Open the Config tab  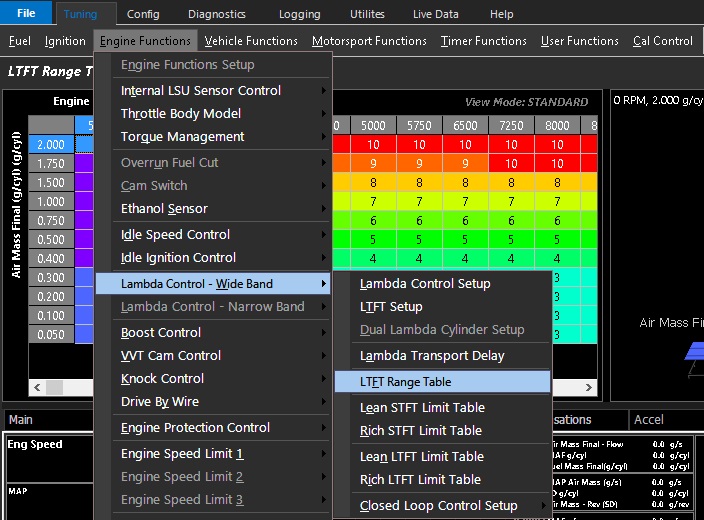click(143, 14)
